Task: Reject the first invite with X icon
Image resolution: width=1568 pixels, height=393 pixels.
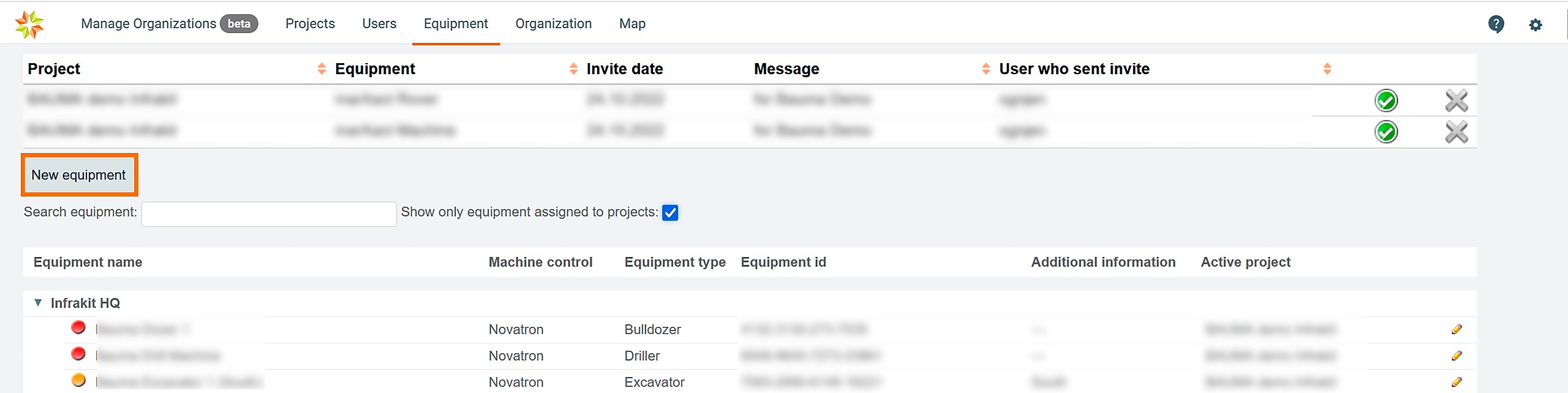Action: [x=1456, y=100]
